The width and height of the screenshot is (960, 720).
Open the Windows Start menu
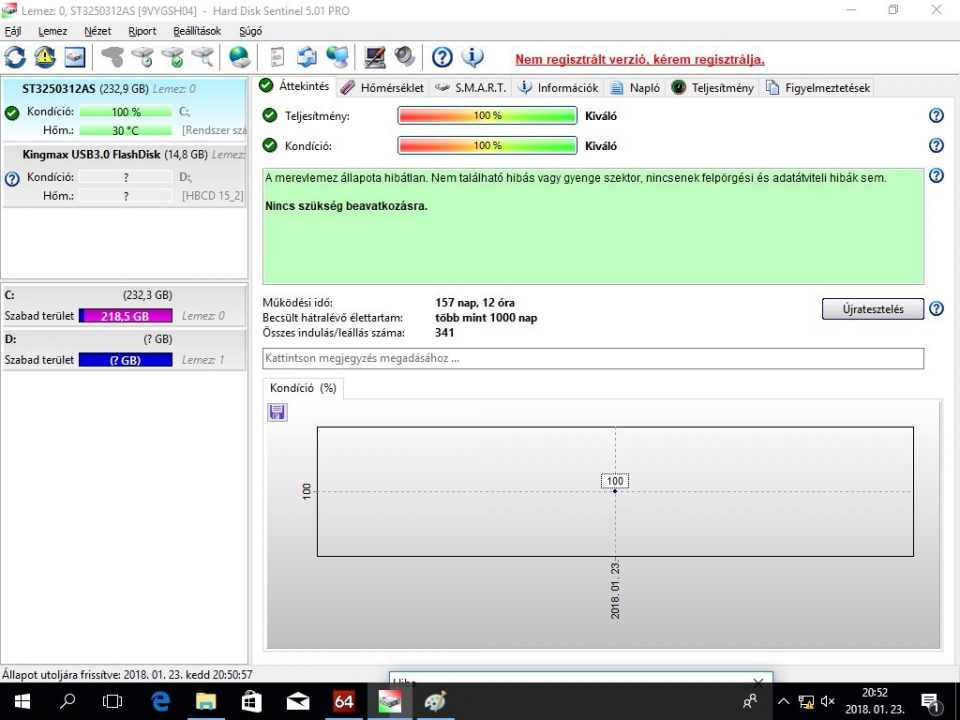[23, 702]
